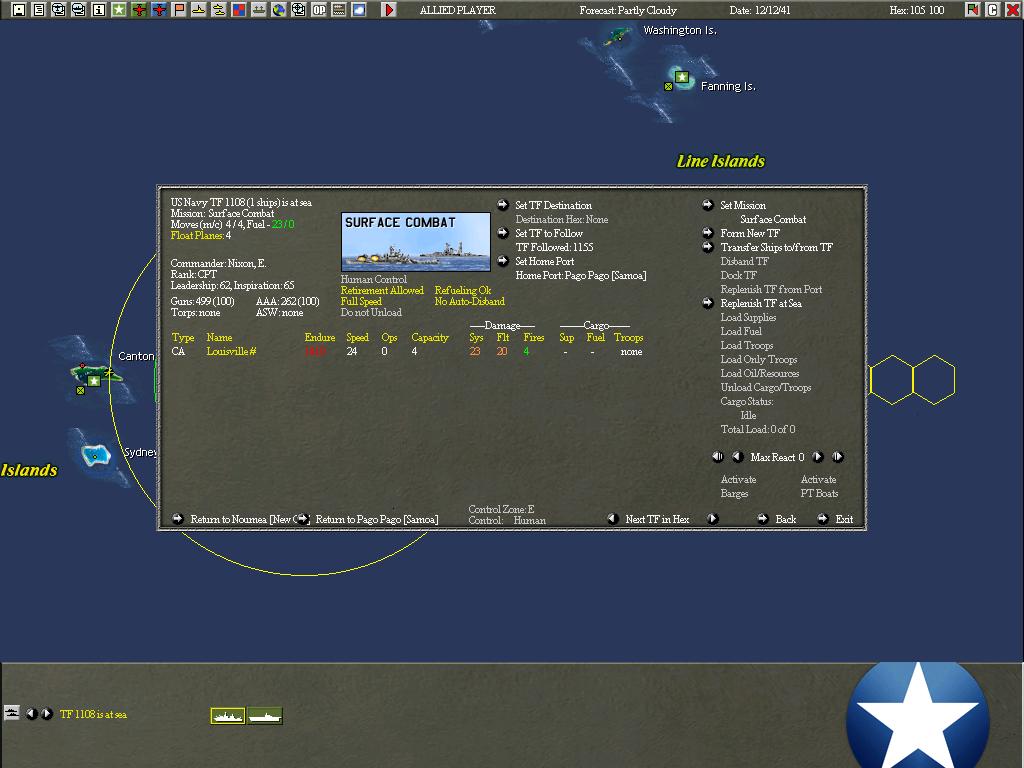The image size is (1024, 768).
Task: Click the first stacked-disc toolbar icon
Action: (x=59, y=10)
